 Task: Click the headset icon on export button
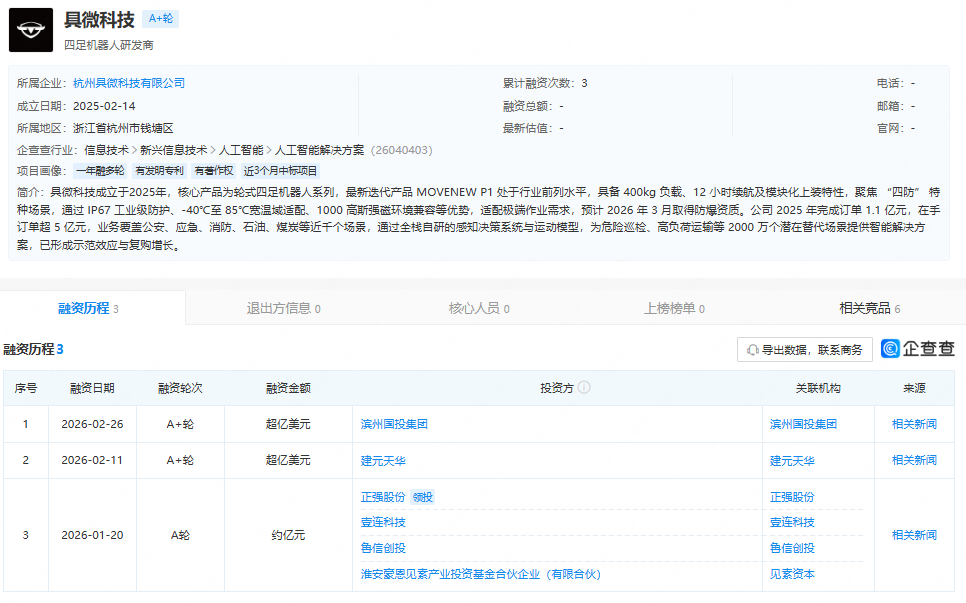[x=751, y=350]
